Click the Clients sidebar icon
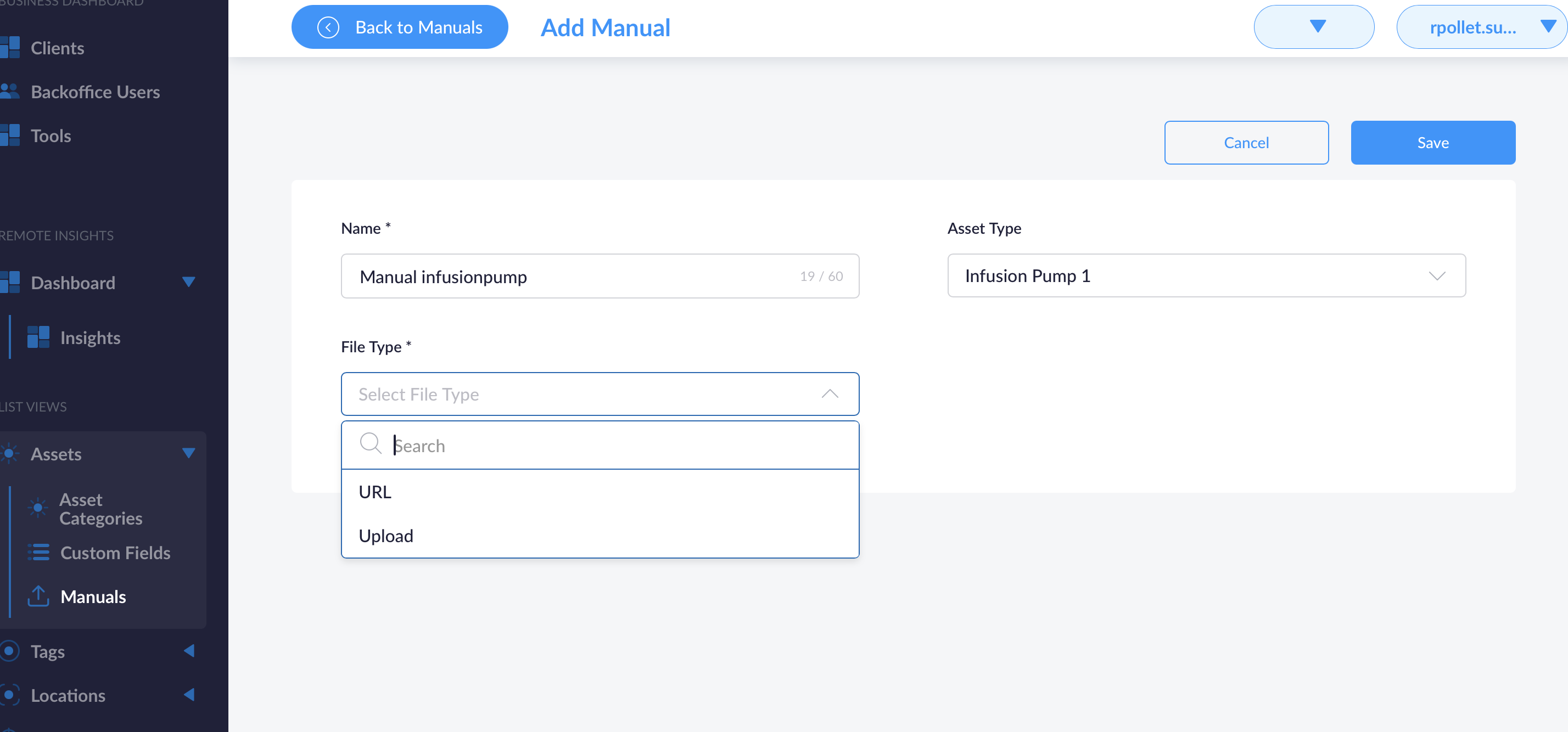This screenshot has width=1568, height=732. pyautogui.click(x=10, y=47)
